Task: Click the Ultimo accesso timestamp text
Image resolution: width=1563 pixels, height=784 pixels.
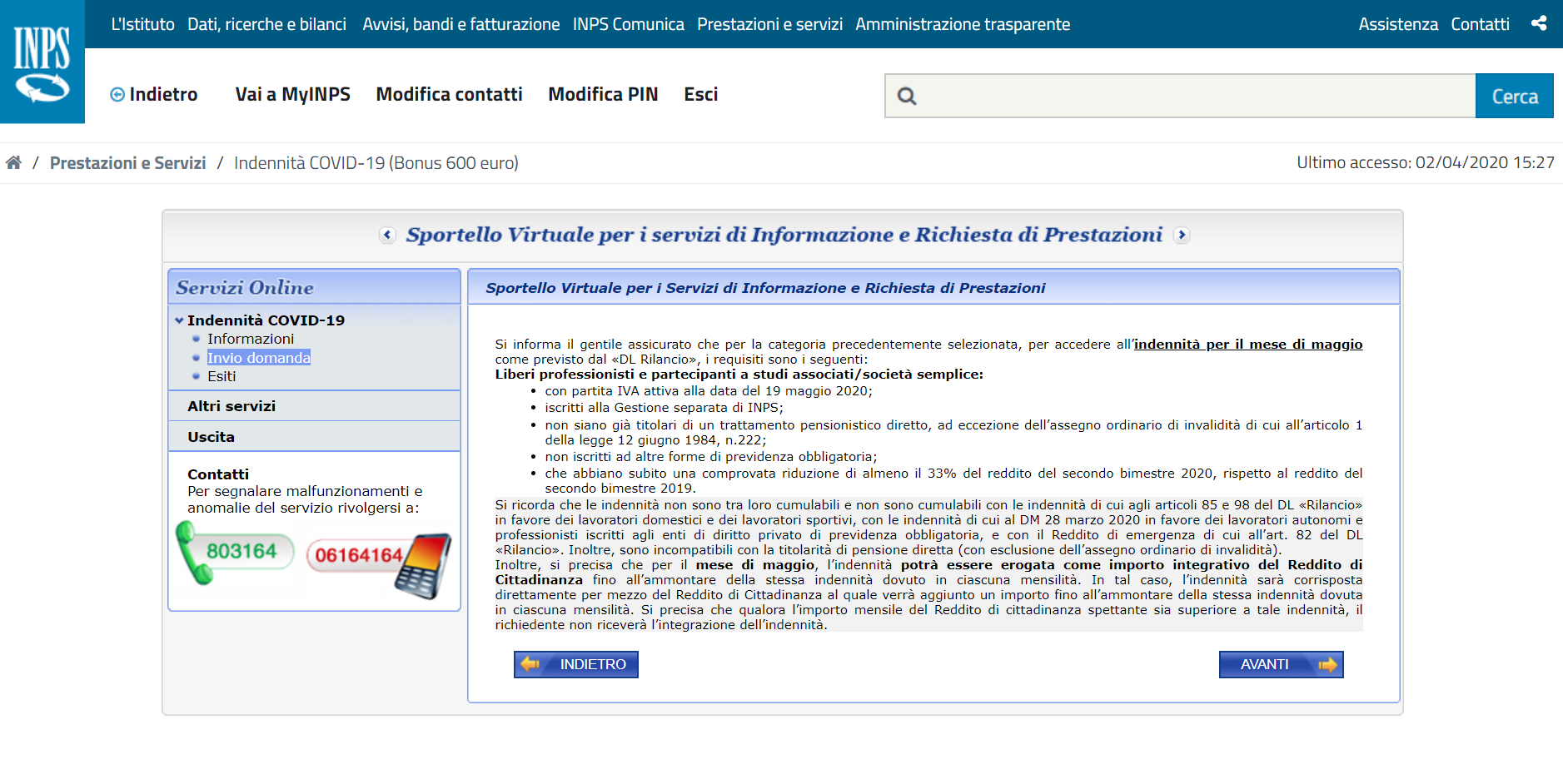Action: (x=1426, y=162)
